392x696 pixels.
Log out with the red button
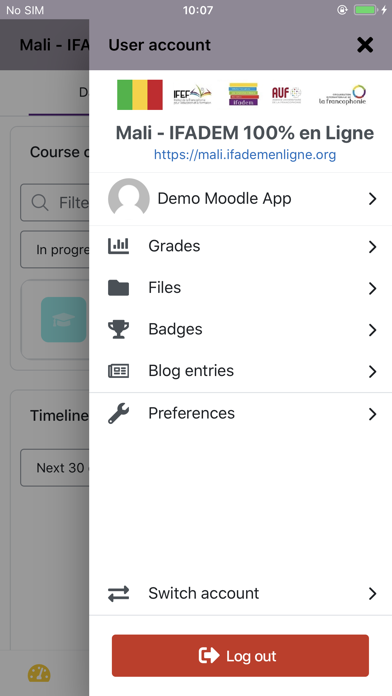[240, 656]
